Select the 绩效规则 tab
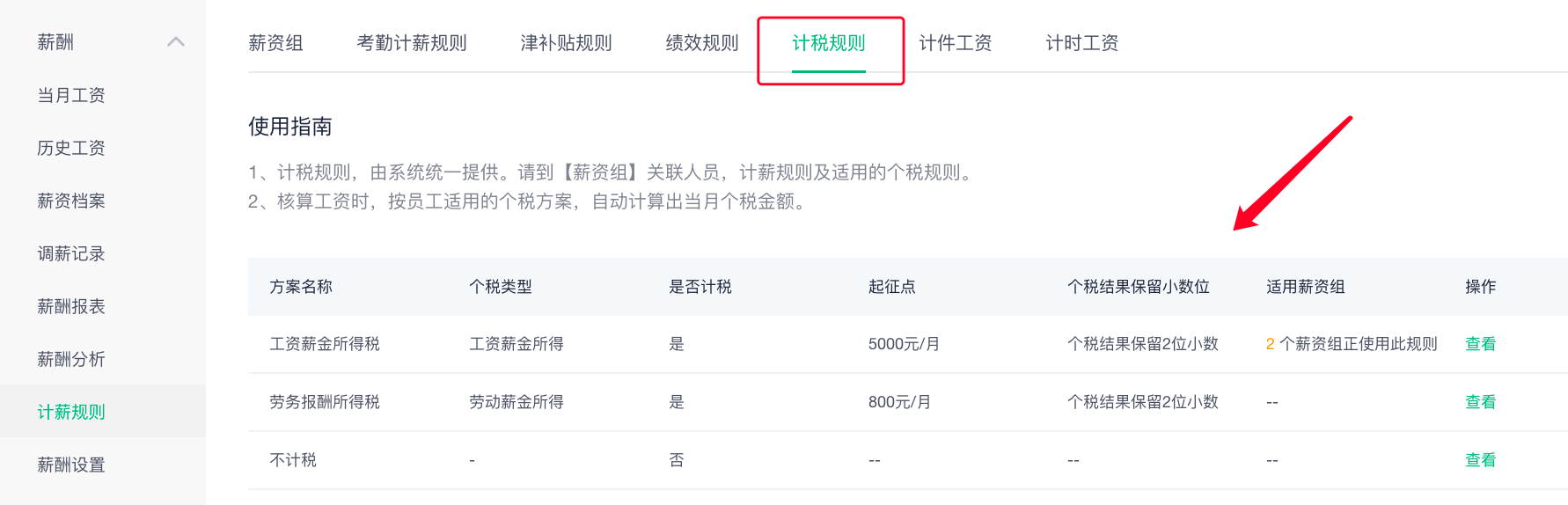Image resolution: width=1568 pixels, height=505 pixels. [702, 43]
